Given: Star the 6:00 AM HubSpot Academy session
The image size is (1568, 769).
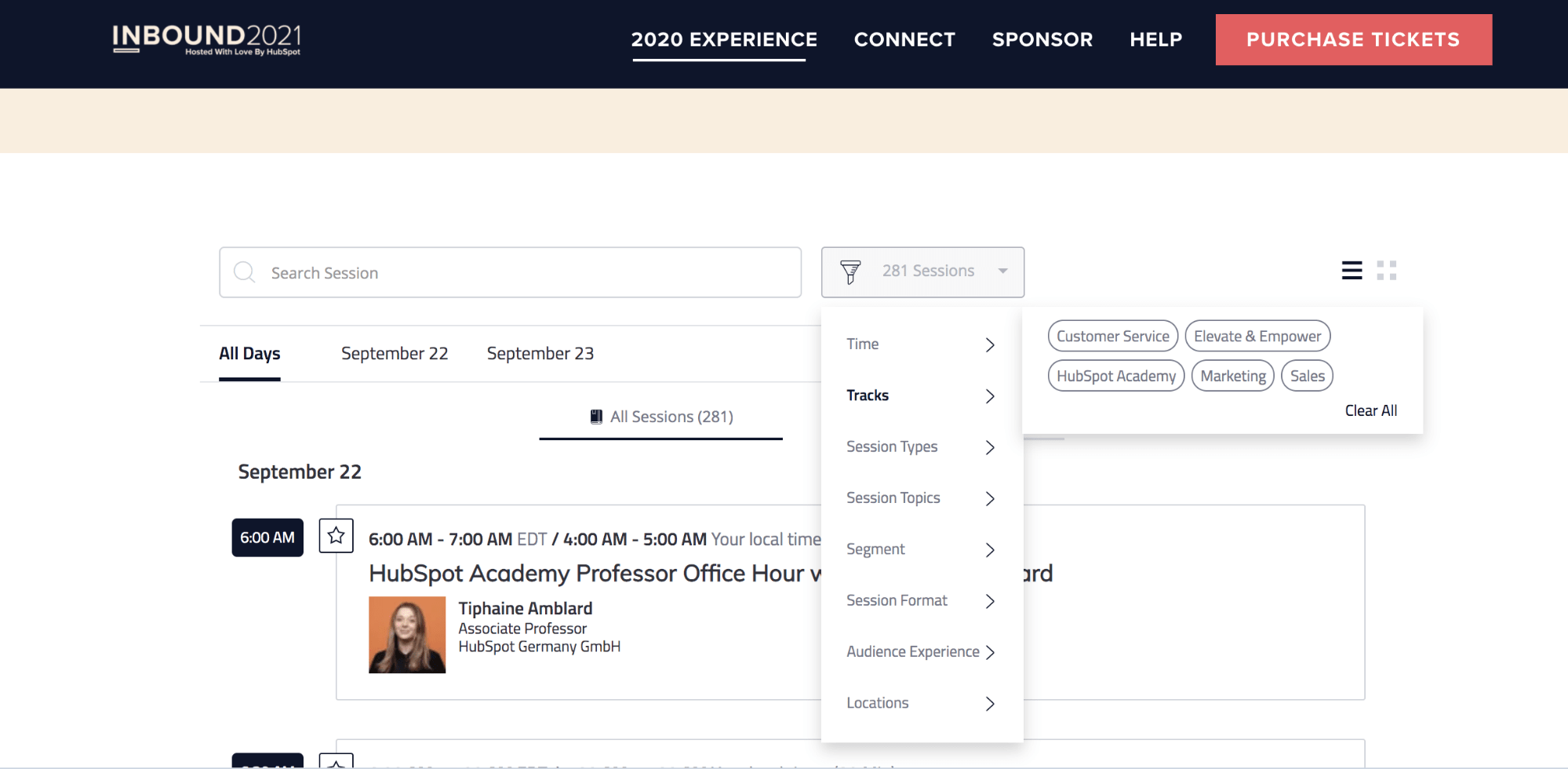Looking at the screenshot, I should [336, 536].
